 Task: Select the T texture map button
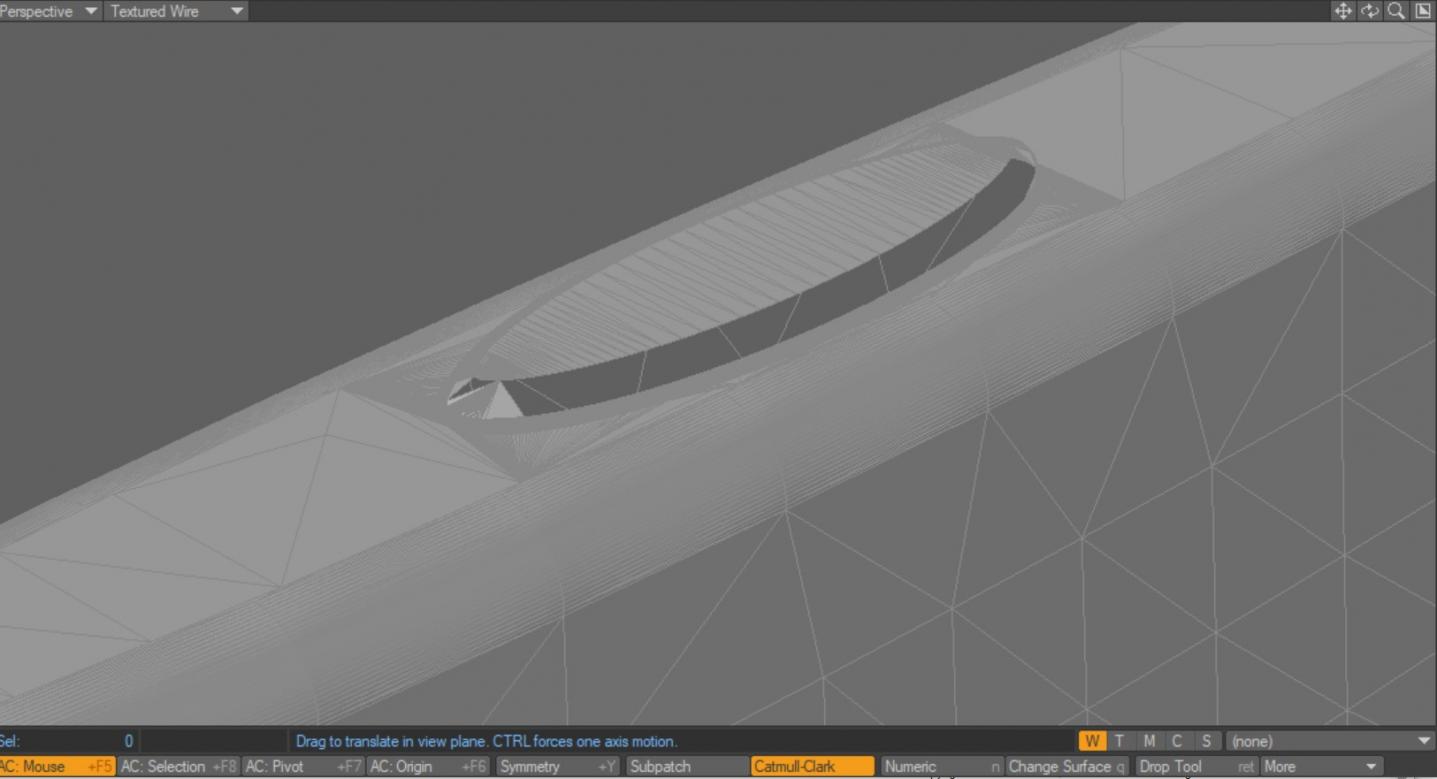[1120, 741]
